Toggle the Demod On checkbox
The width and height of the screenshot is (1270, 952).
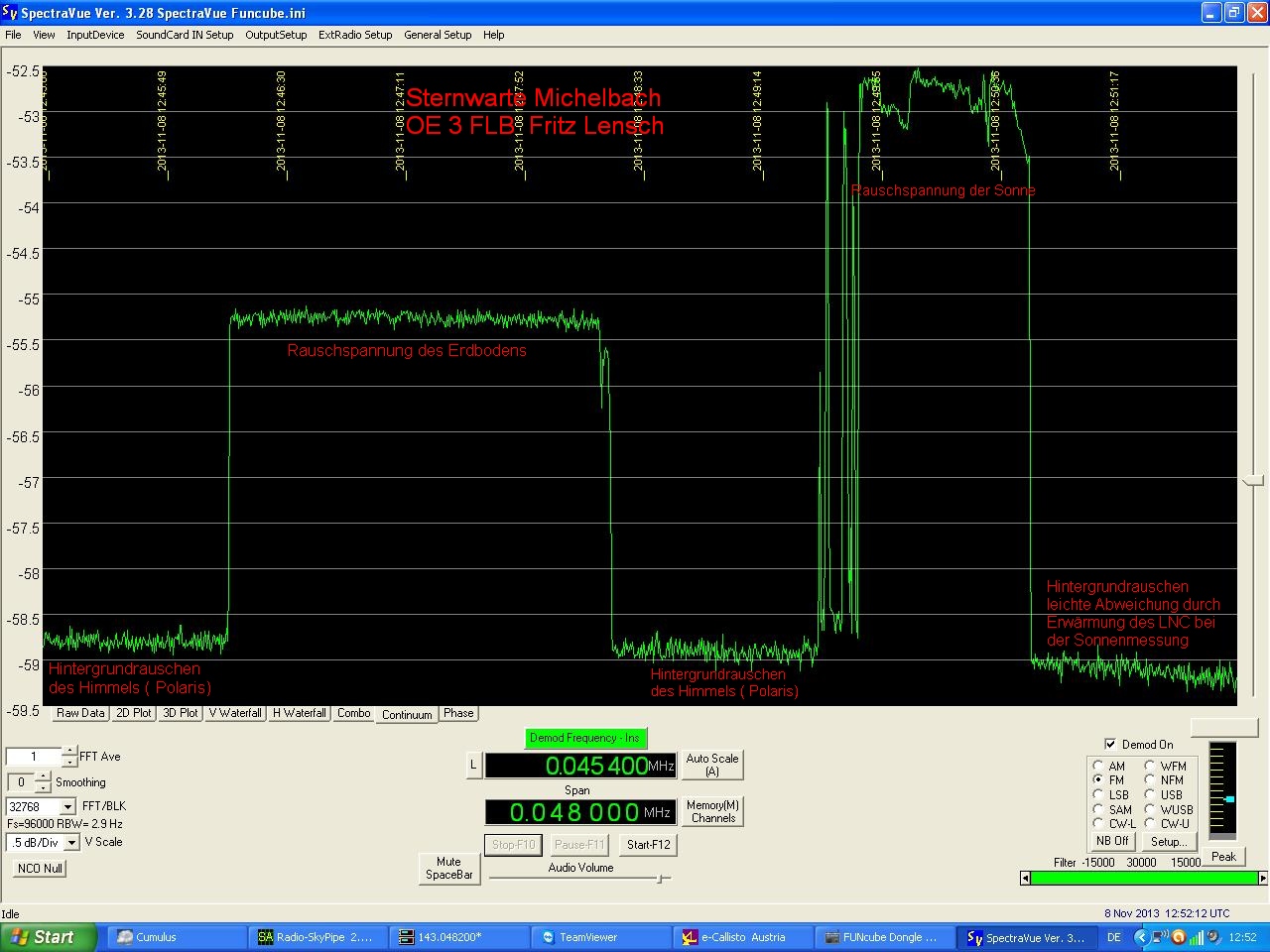[x=1110, y=744]
